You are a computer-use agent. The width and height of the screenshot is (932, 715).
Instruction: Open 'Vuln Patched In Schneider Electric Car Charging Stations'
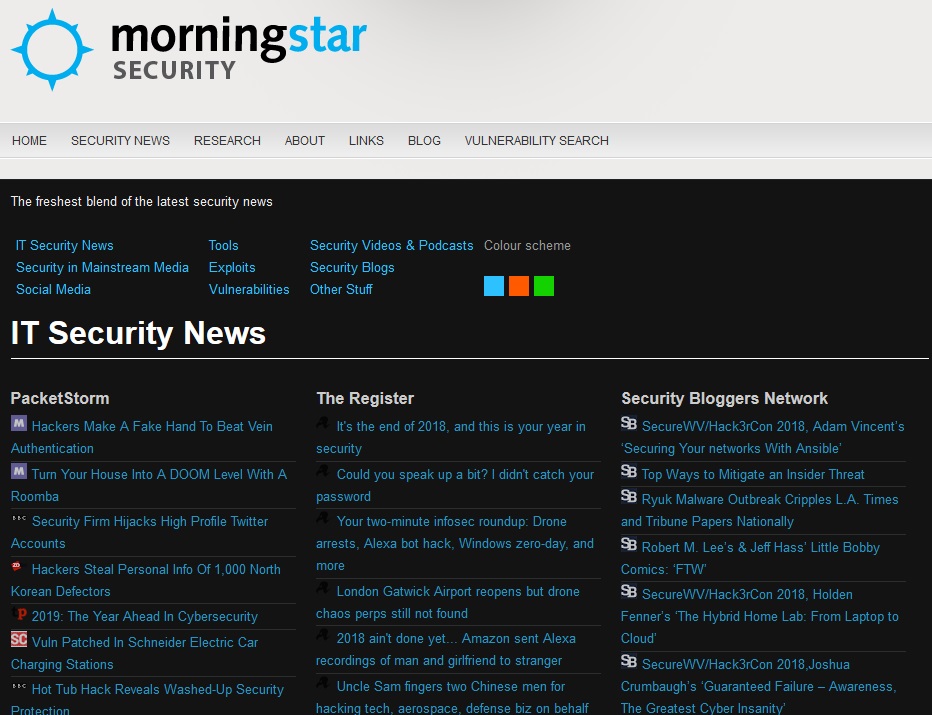pyautogui.click(x=134, y=653)
